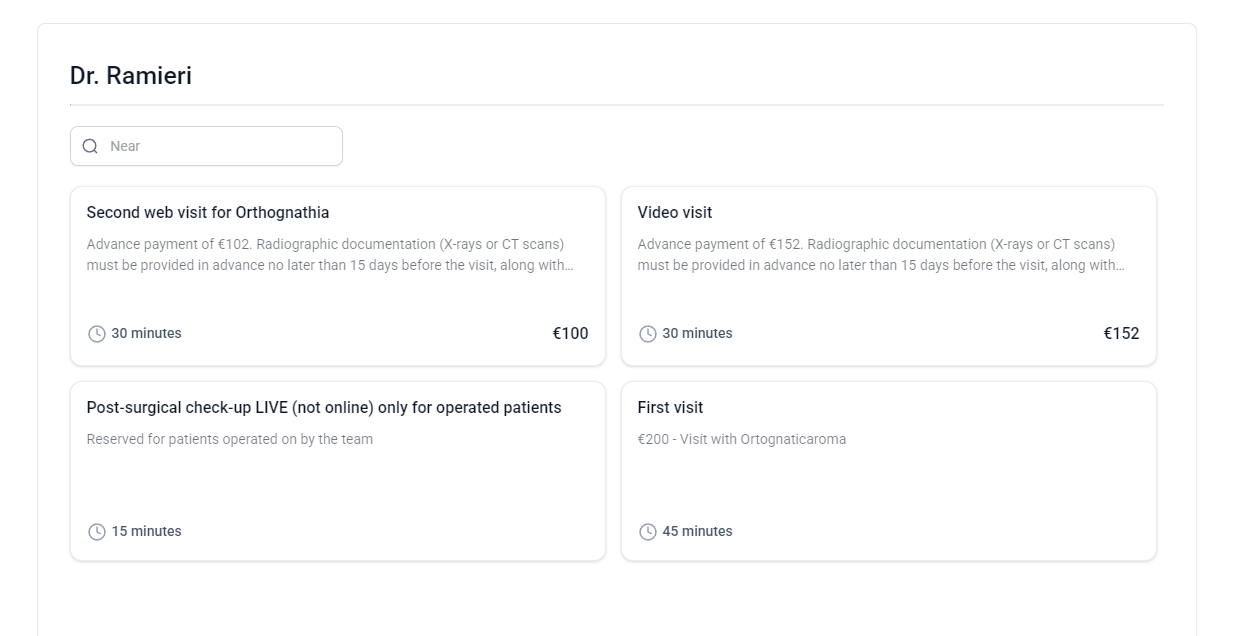
Task: Click the Advance payment of €152 description
Action: coord(881,255)
